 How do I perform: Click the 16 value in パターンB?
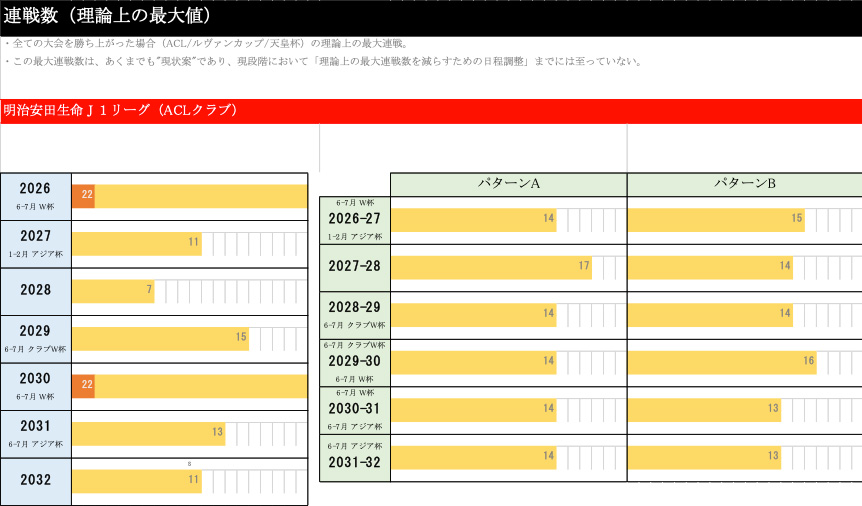pyautogui.click(x=809, y=361)
